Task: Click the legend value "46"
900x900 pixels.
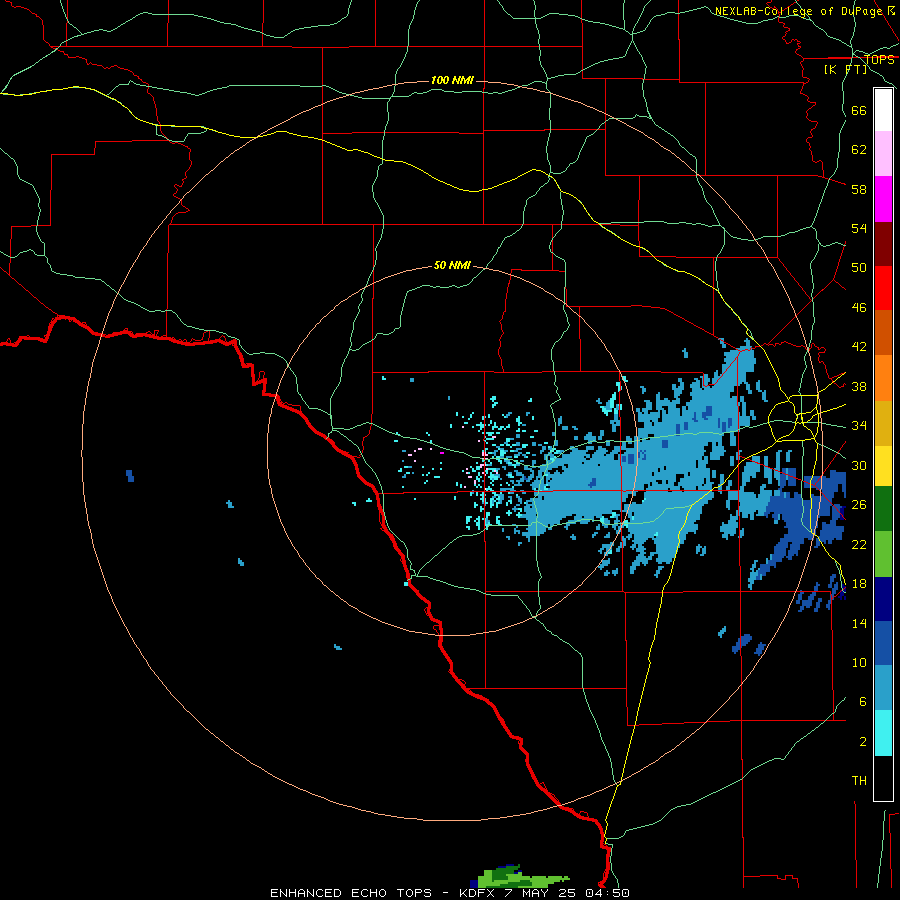Action: click(859, 308)
